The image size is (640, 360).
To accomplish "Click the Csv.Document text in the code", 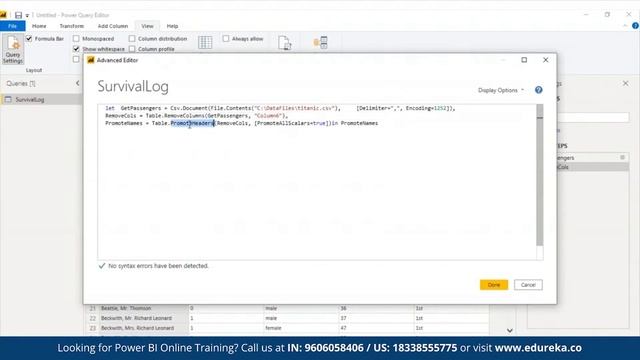I will pyautogui.click(x=189, y=108).
